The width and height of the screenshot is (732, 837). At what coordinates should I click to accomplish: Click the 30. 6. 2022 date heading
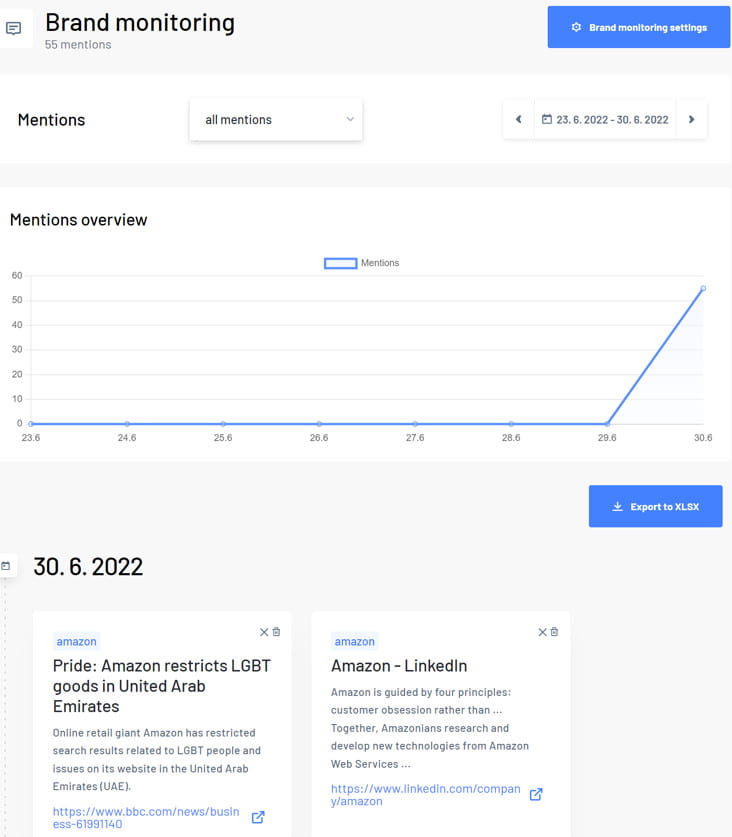tap(88, 566)
